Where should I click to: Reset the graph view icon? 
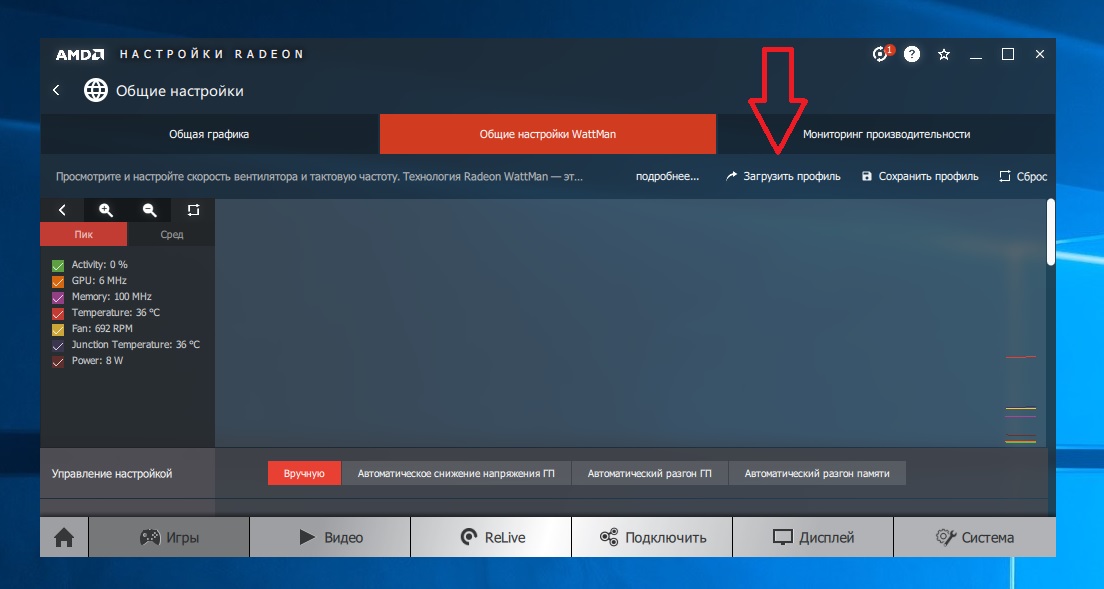pos(193,210)
